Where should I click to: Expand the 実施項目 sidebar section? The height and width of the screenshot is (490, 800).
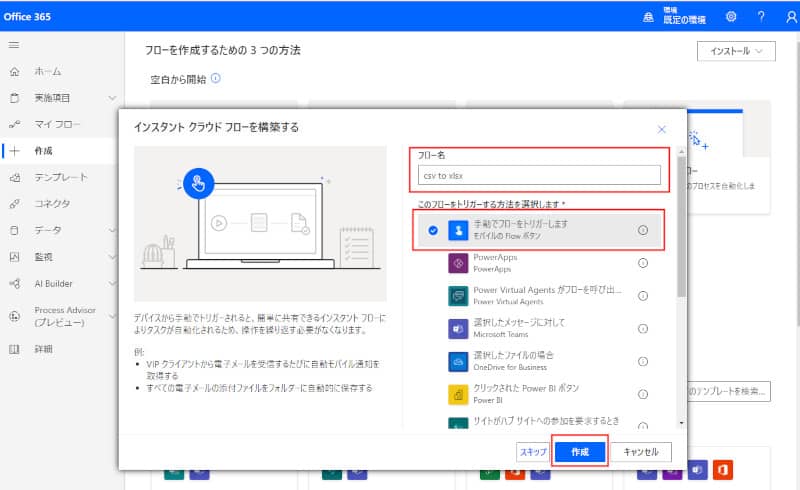click(112, 98)
